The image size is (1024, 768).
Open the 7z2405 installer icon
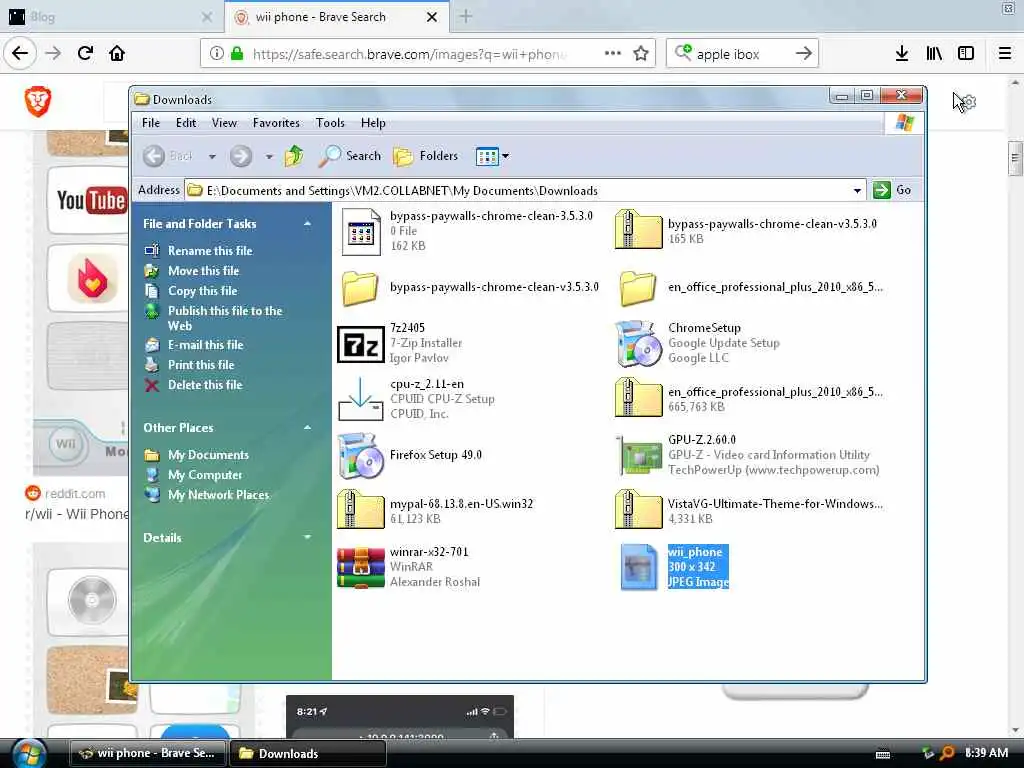point(360,344)
